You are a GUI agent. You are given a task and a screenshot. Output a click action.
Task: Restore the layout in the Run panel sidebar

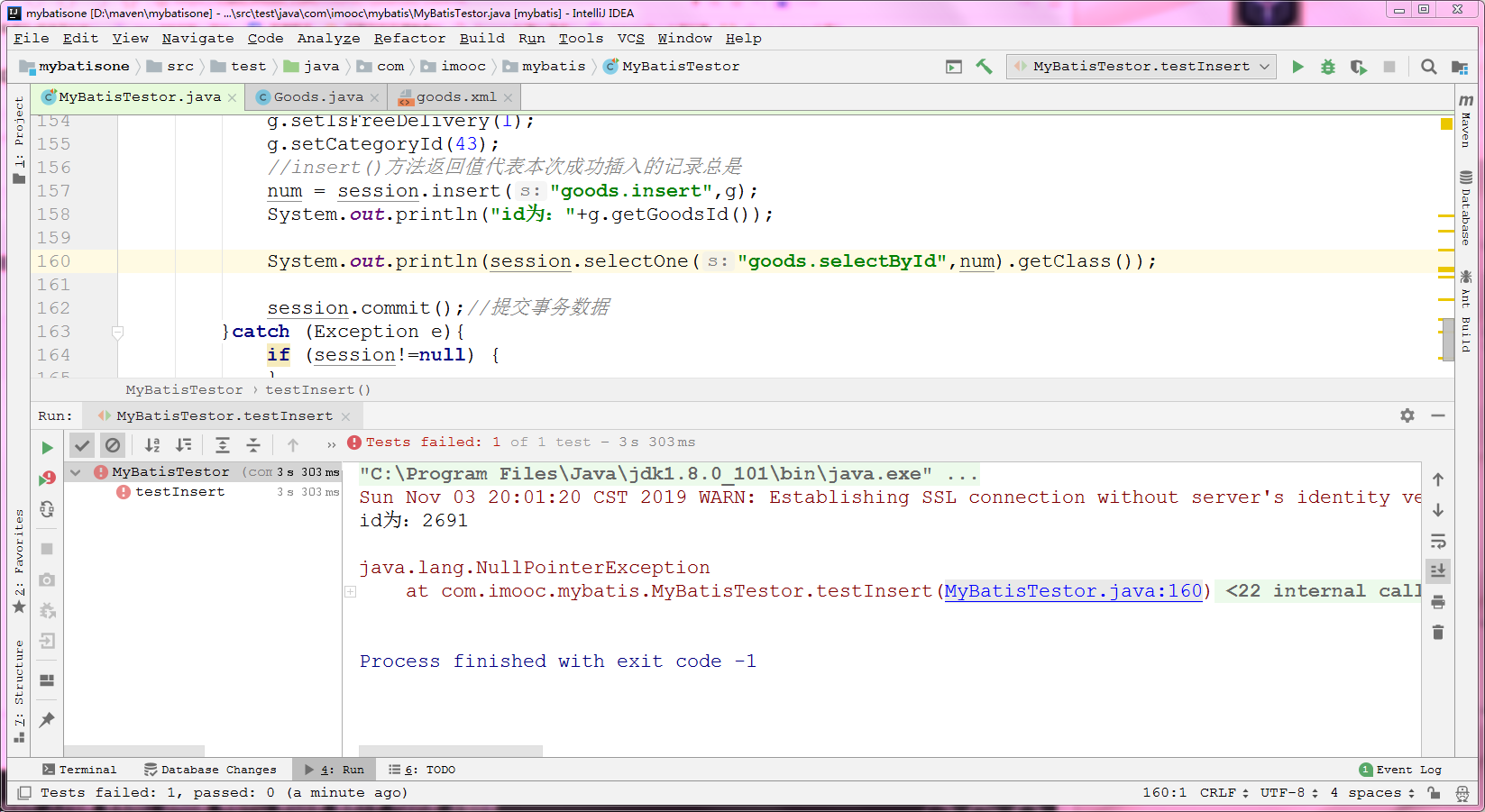[x=48, y=680]
